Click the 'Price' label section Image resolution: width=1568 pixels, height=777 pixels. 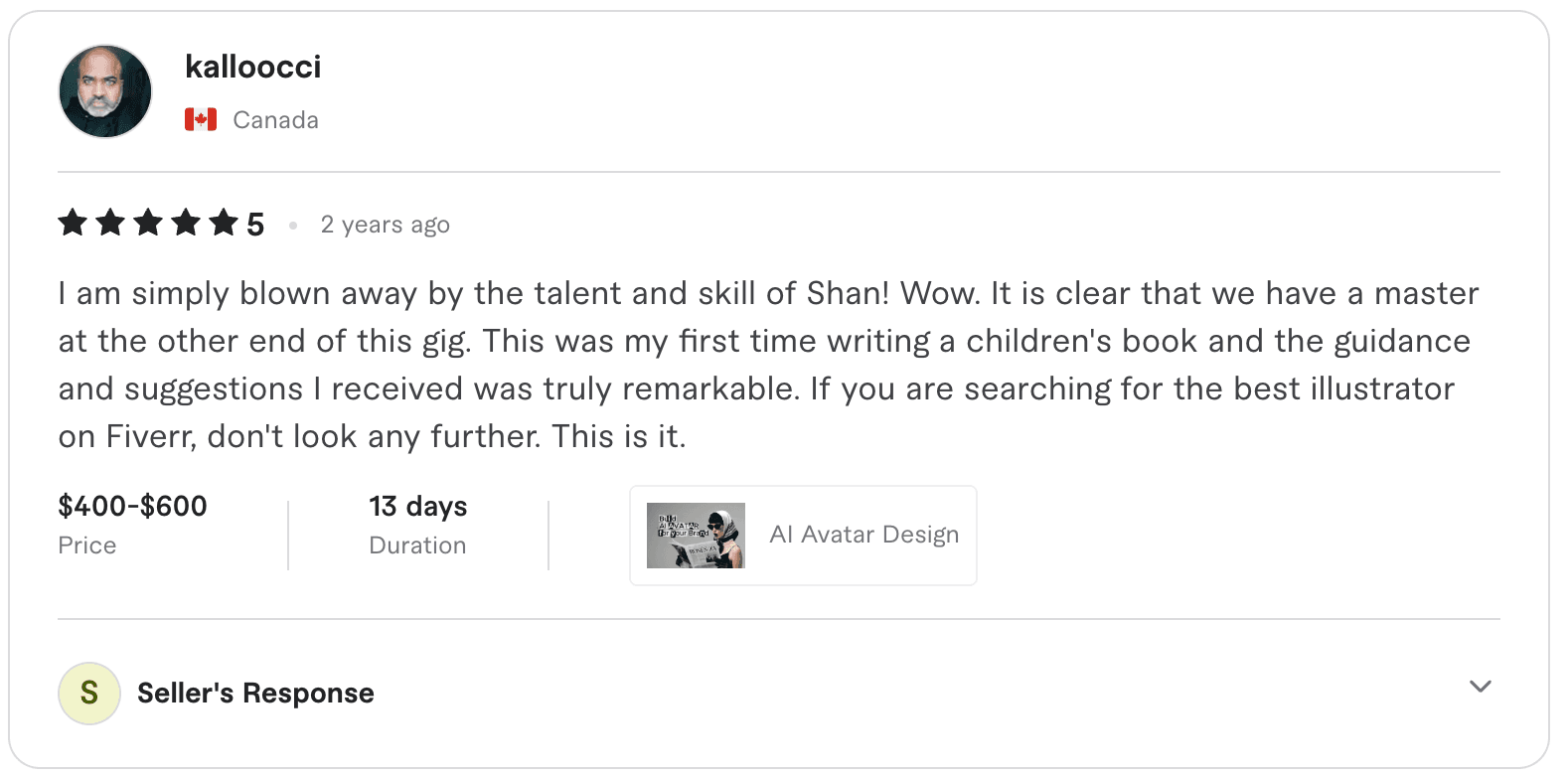coord(87,544)
